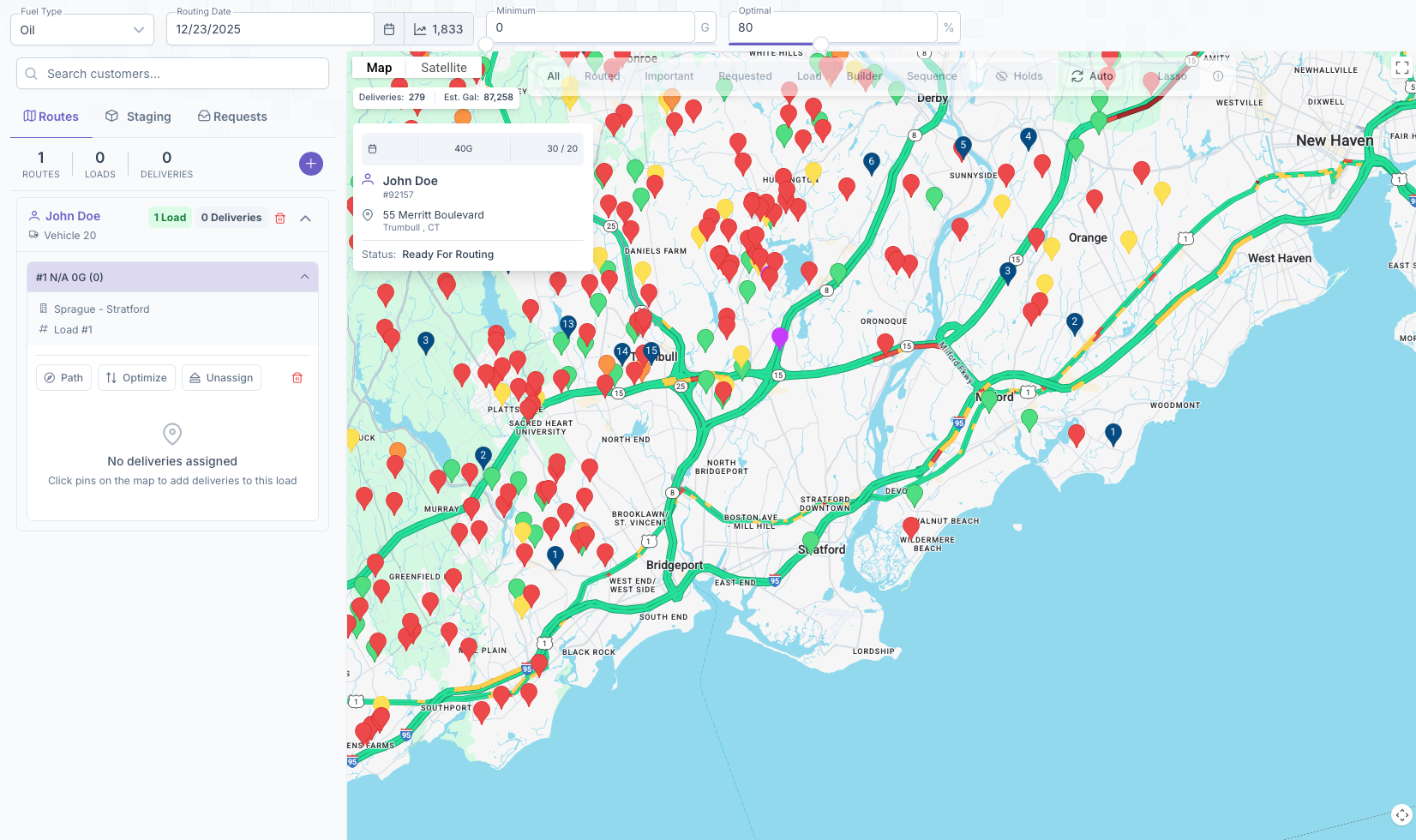
Task: Switch to the Staging tab
Action: [138, 117]
